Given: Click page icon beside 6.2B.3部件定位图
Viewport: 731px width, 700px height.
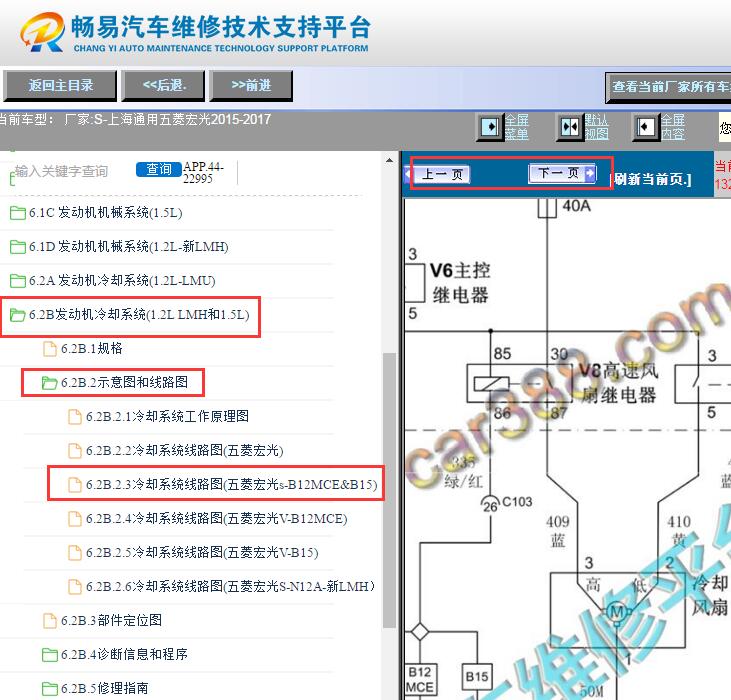Looking at the screenshot, I should coord(50,620).
